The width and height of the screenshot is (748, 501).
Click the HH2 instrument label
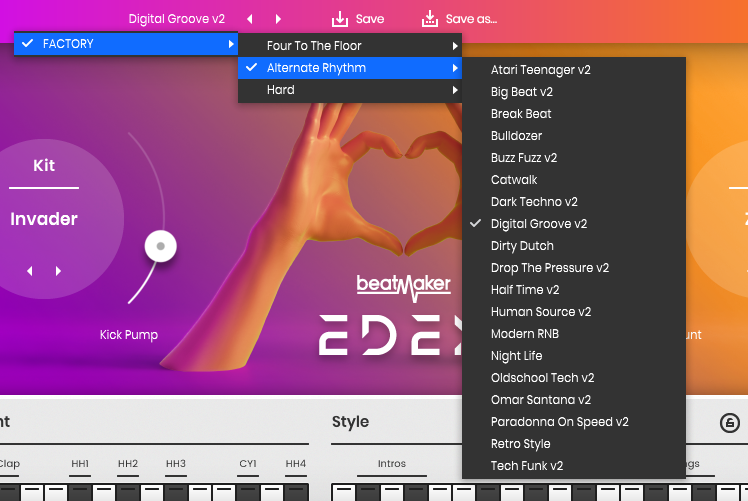click(x=128, y=464)
